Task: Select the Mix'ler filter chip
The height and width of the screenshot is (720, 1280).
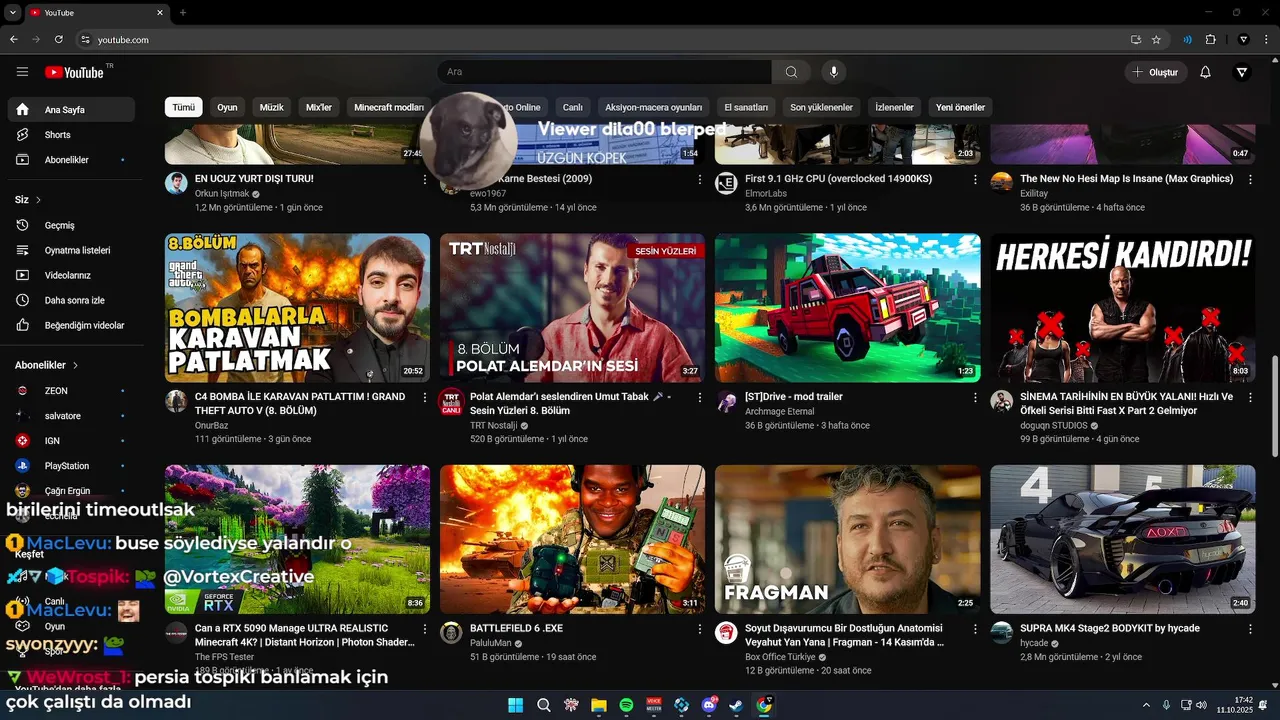Action: [319, 107]
